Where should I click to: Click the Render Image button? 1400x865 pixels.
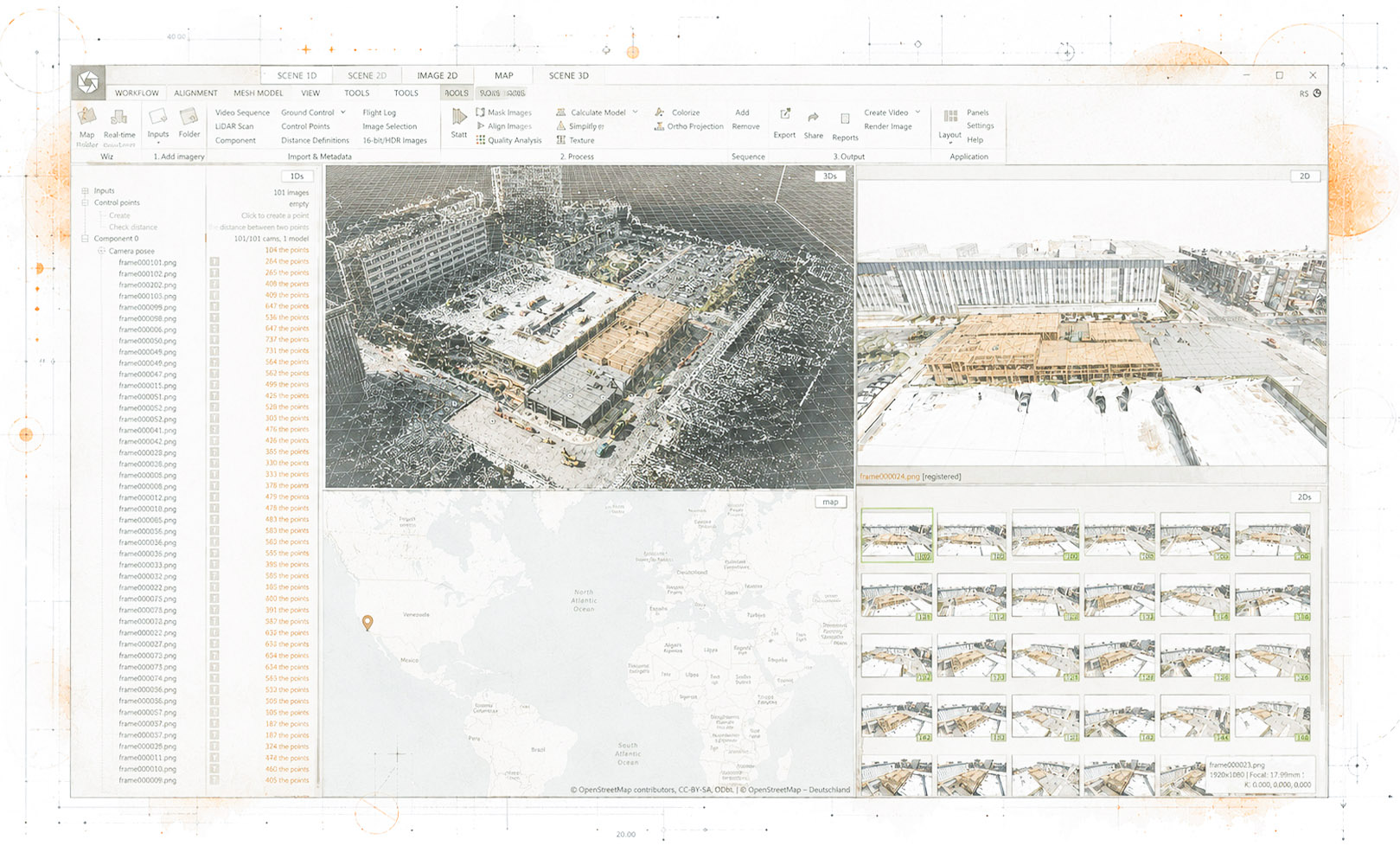[x=888, y=126]
